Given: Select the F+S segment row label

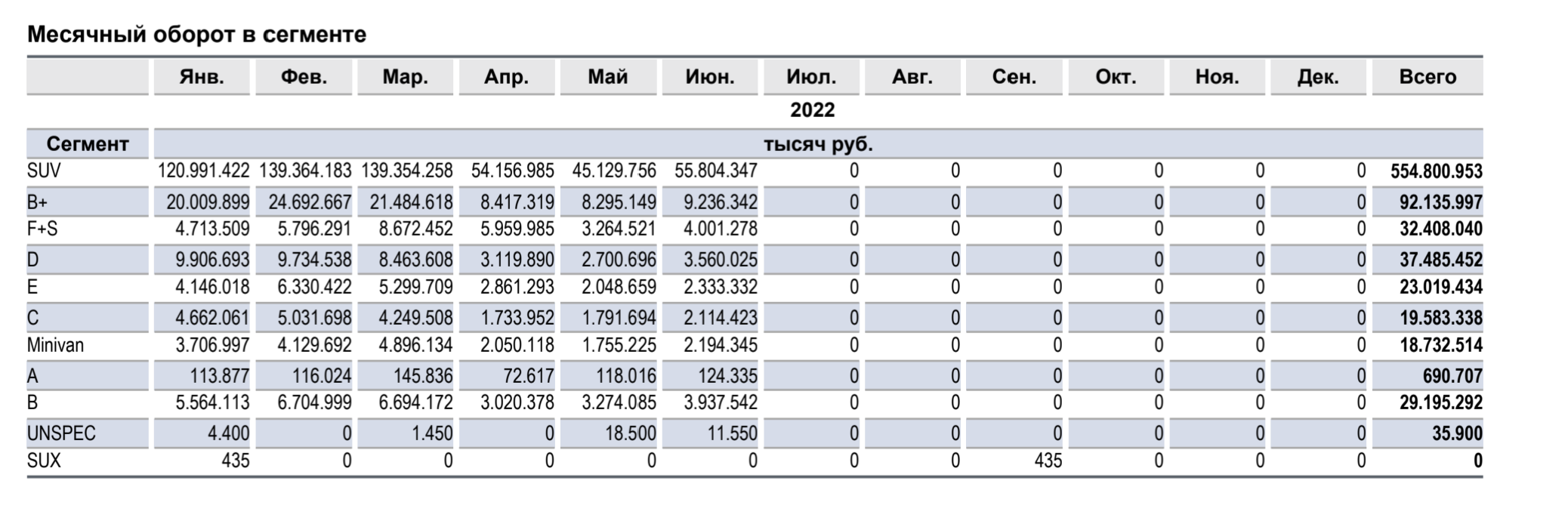Looking at the screenshot, I should point(42,229).
